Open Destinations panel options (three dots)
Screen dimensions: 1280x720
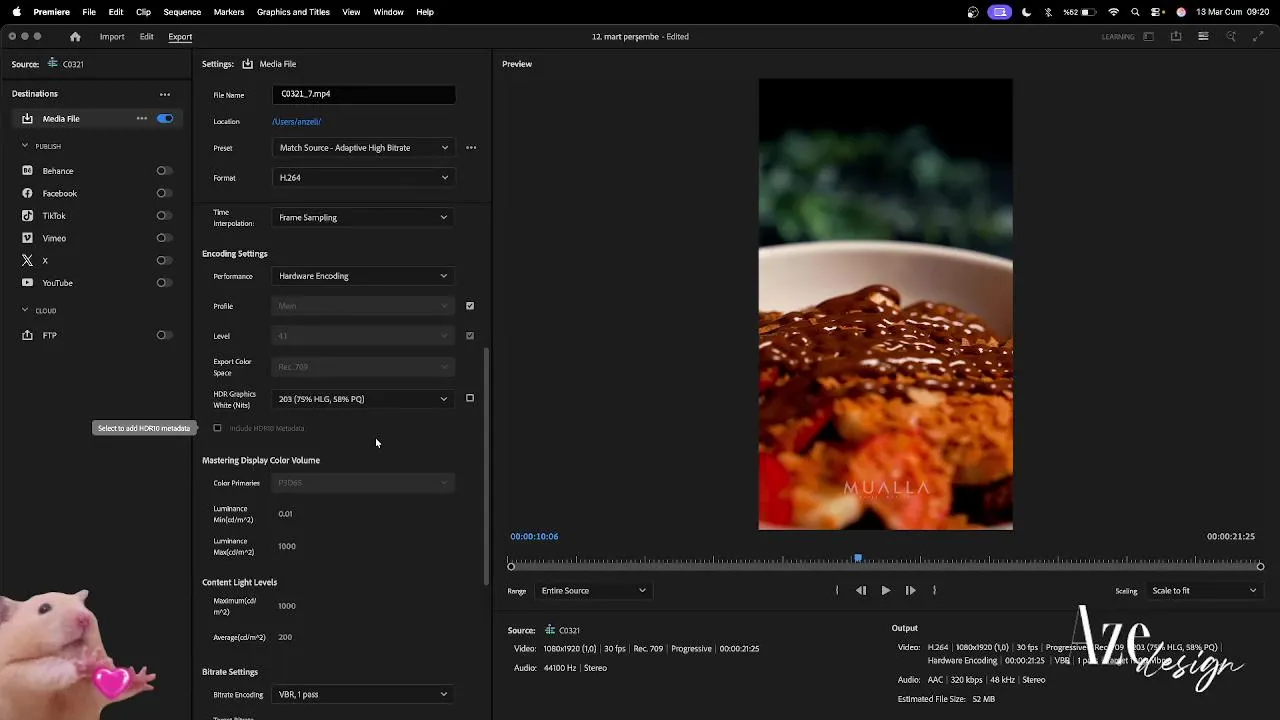pos(165,94)
